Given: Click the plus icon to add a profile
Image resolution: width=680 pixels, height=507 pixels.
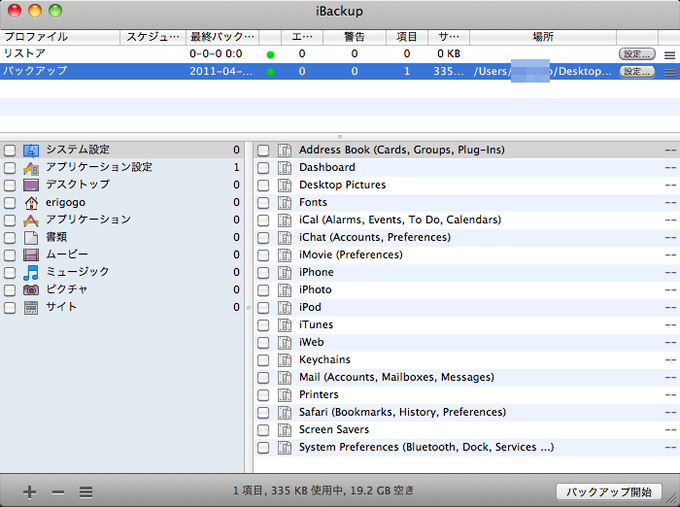Looking at the screenshot, I should (x=29, y=492).
